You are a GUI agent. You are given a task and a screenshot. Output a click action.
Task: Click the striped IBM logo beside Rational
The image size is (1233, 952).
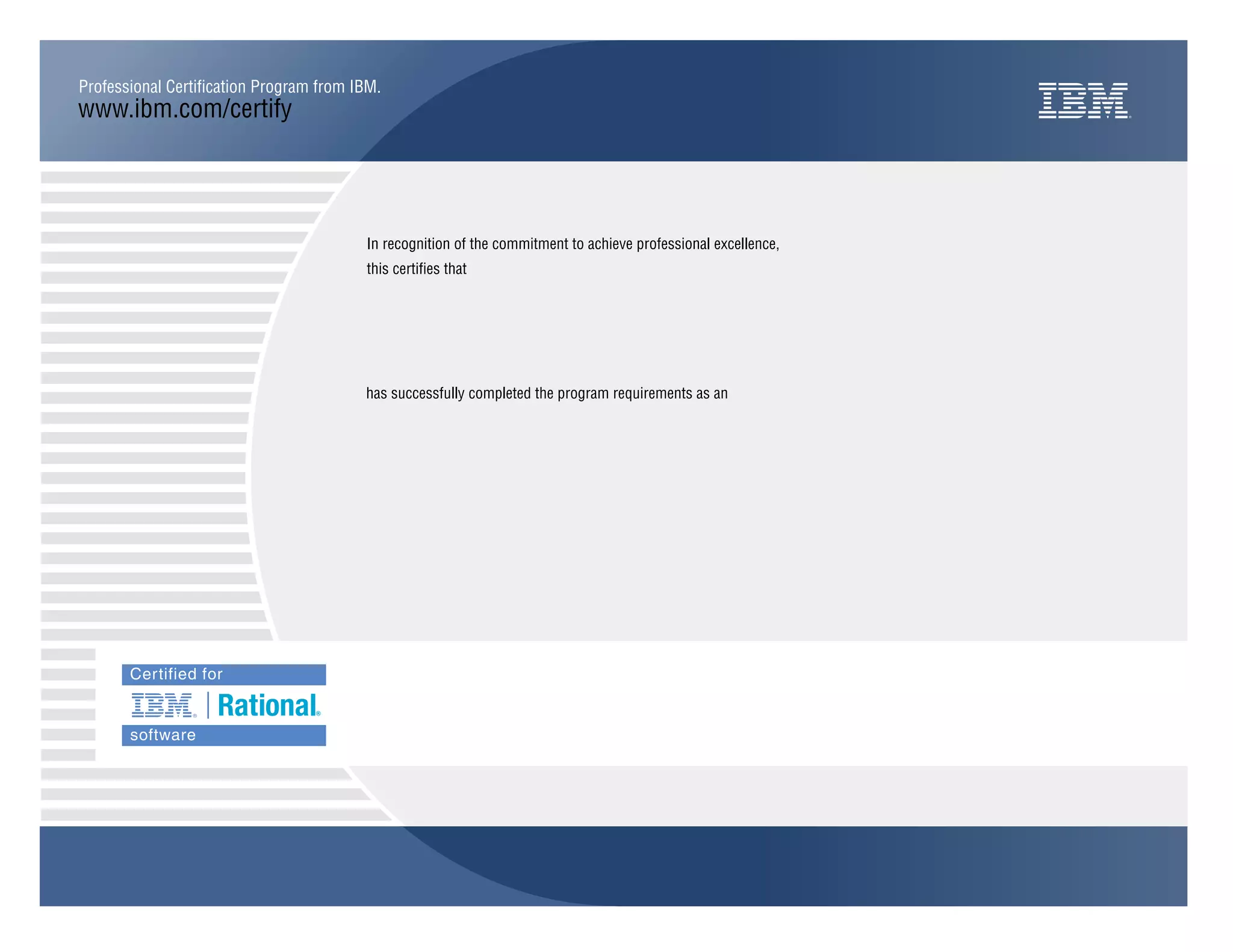(x=163, y=705)
